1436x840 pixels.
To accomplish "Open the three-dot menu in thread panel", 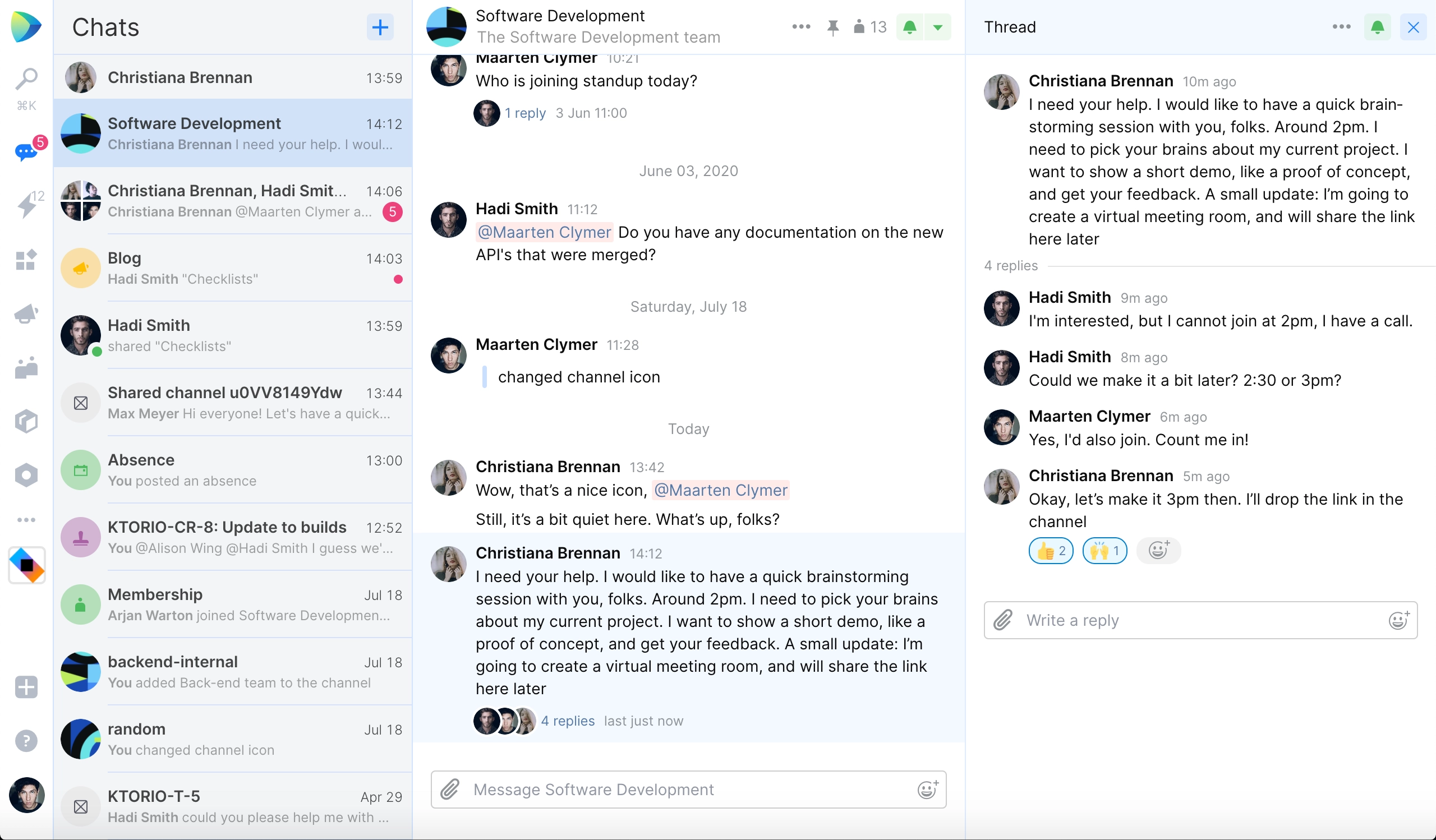I will tap(1342, 27).
